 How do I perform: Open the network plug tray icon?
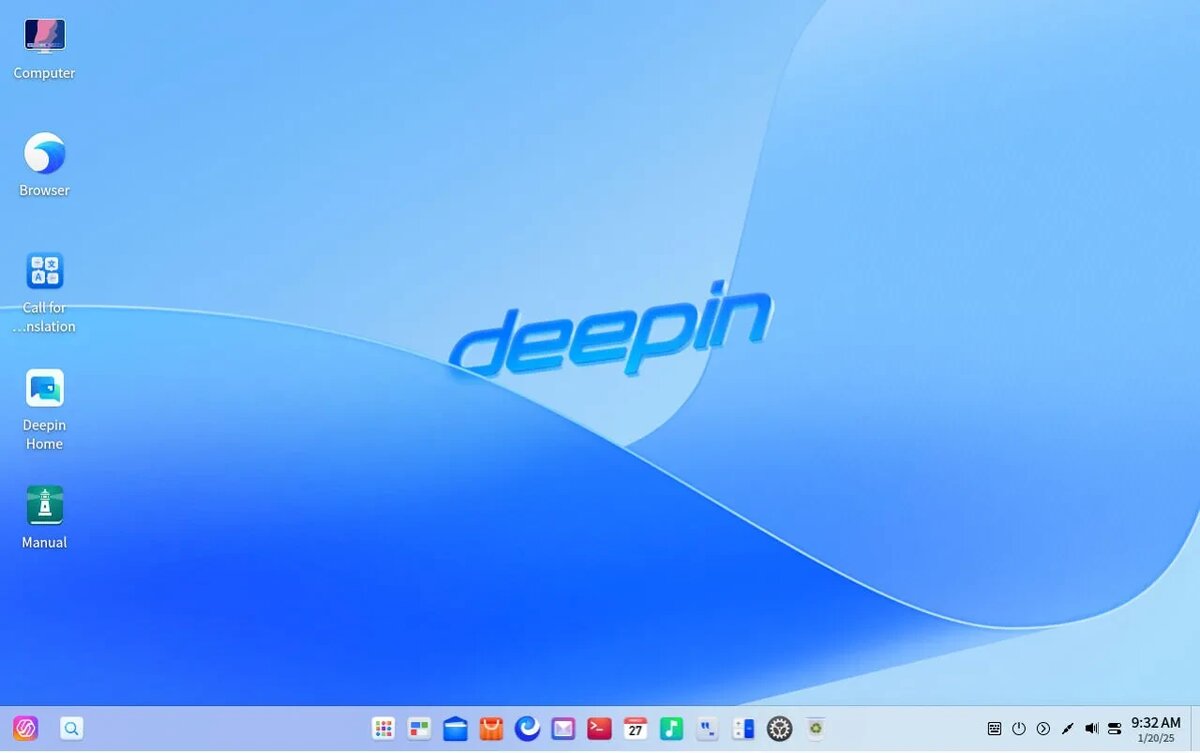pyautogui.click(x=1067, y=729)
